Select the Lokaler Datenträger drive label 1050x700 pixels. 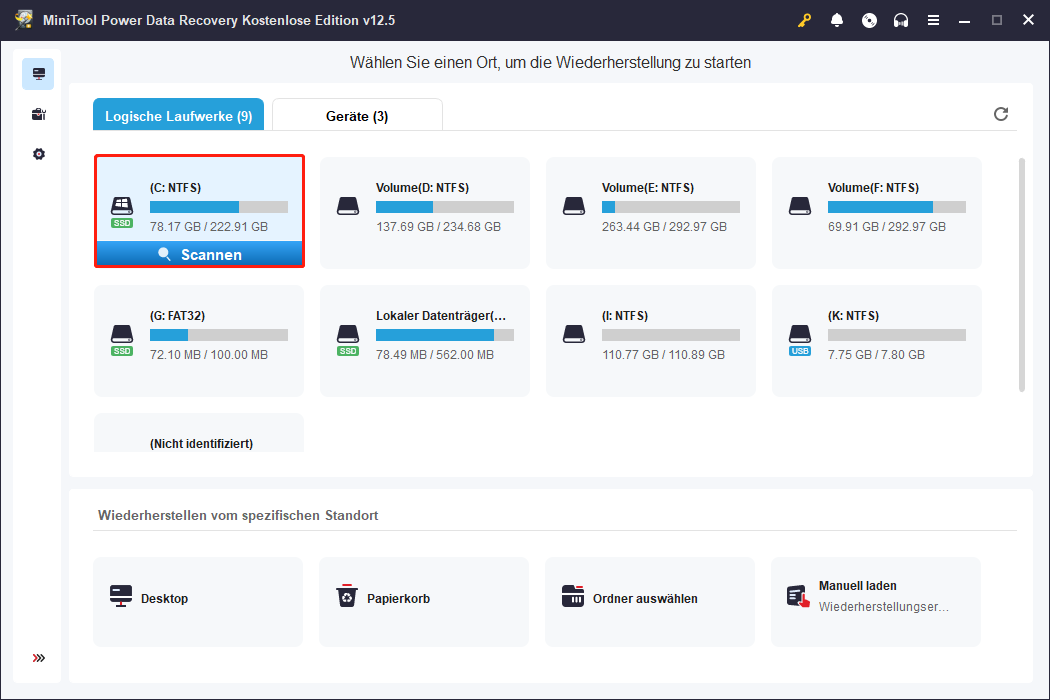coord(441,316)
